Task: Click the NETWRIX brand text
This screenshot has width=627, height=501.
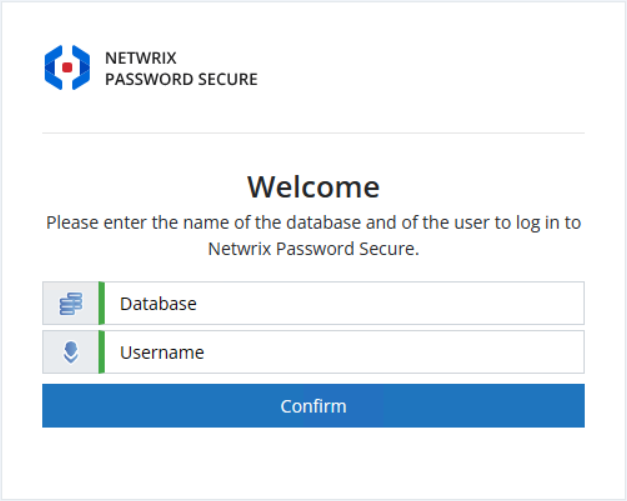Action: 140,59
